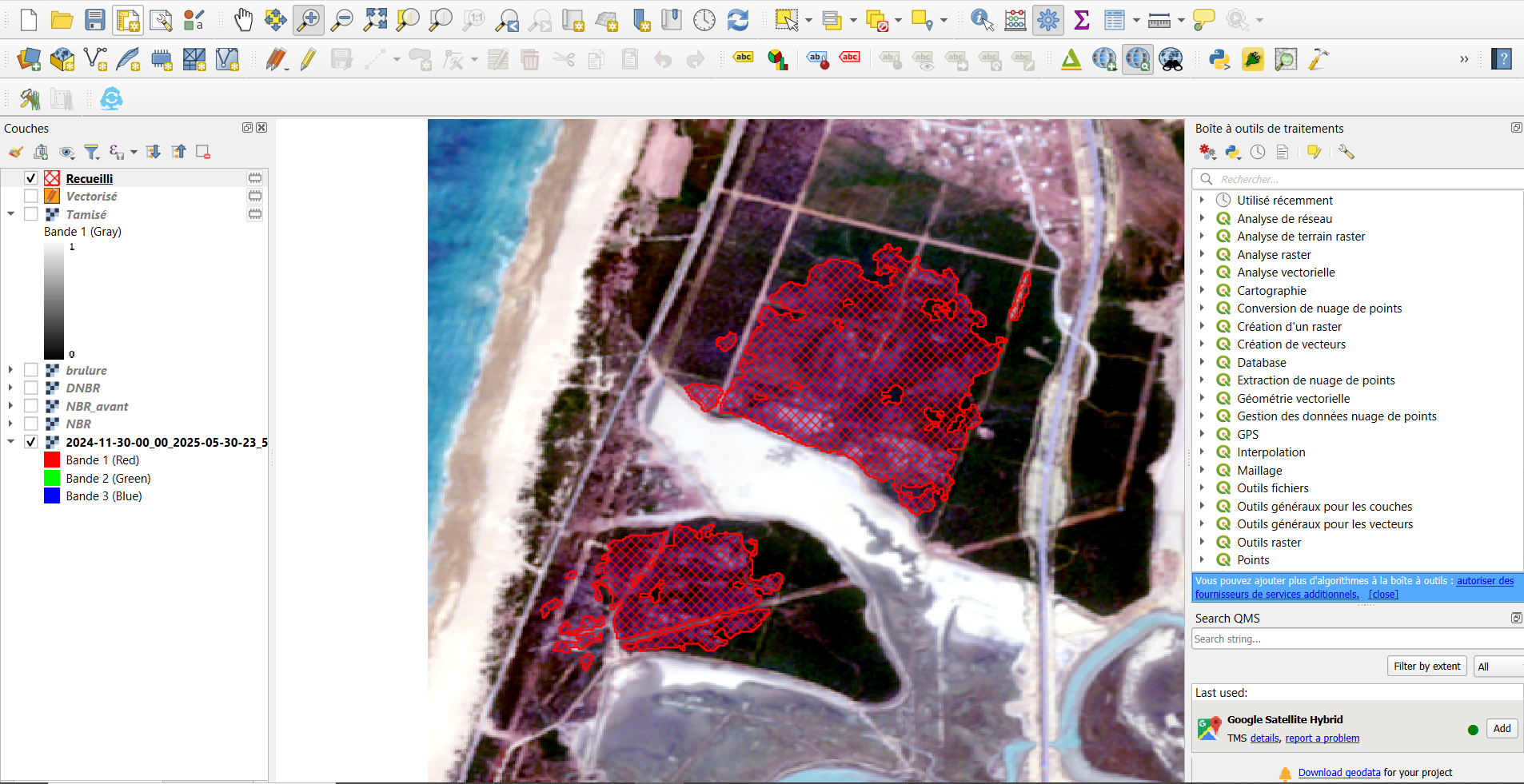Click the Refresh map icon
Viewport: 1524px width, 784px height.
[737, 20]
